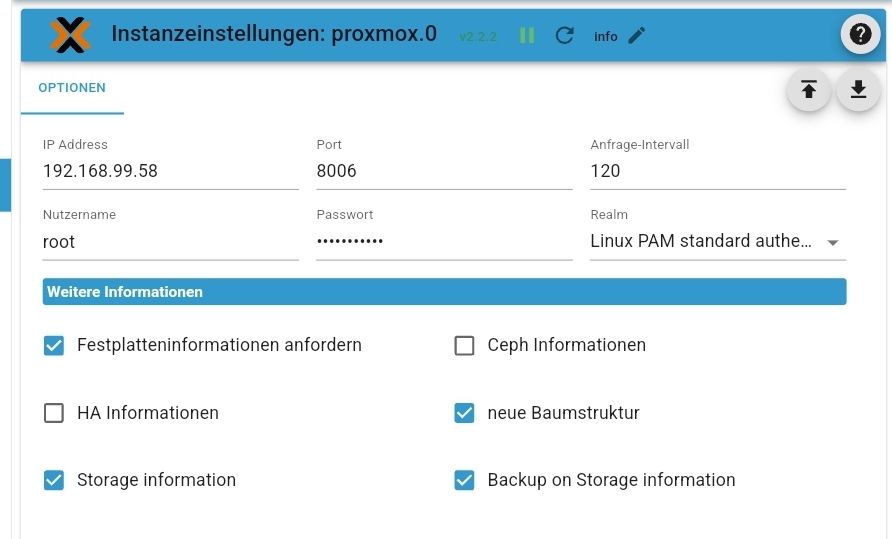The image size is (892, 539).
Task: Open the Realm dropdown
Action: (717, 242)
